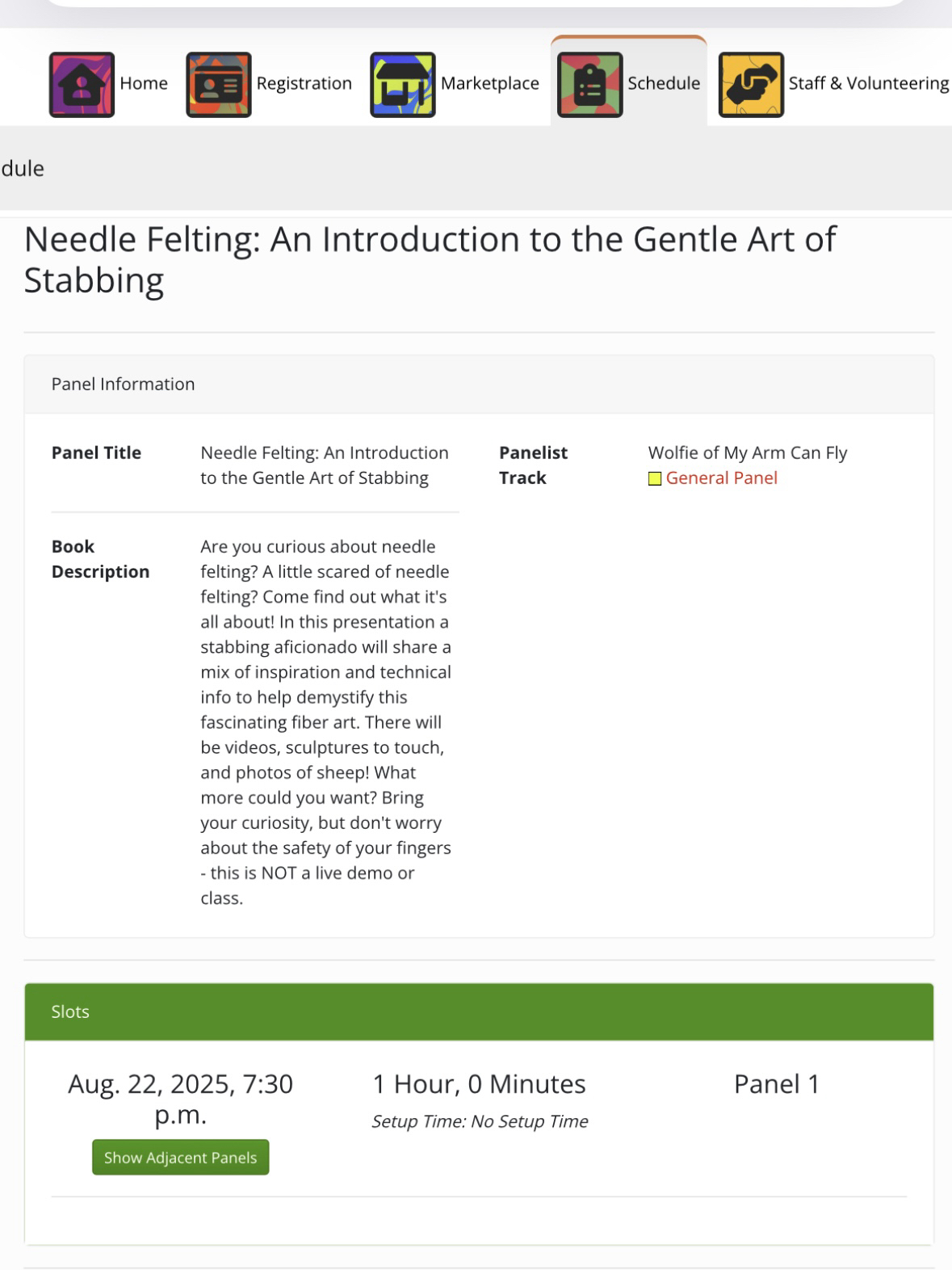Open Staff & Volunteering tab label

(868, 83)
